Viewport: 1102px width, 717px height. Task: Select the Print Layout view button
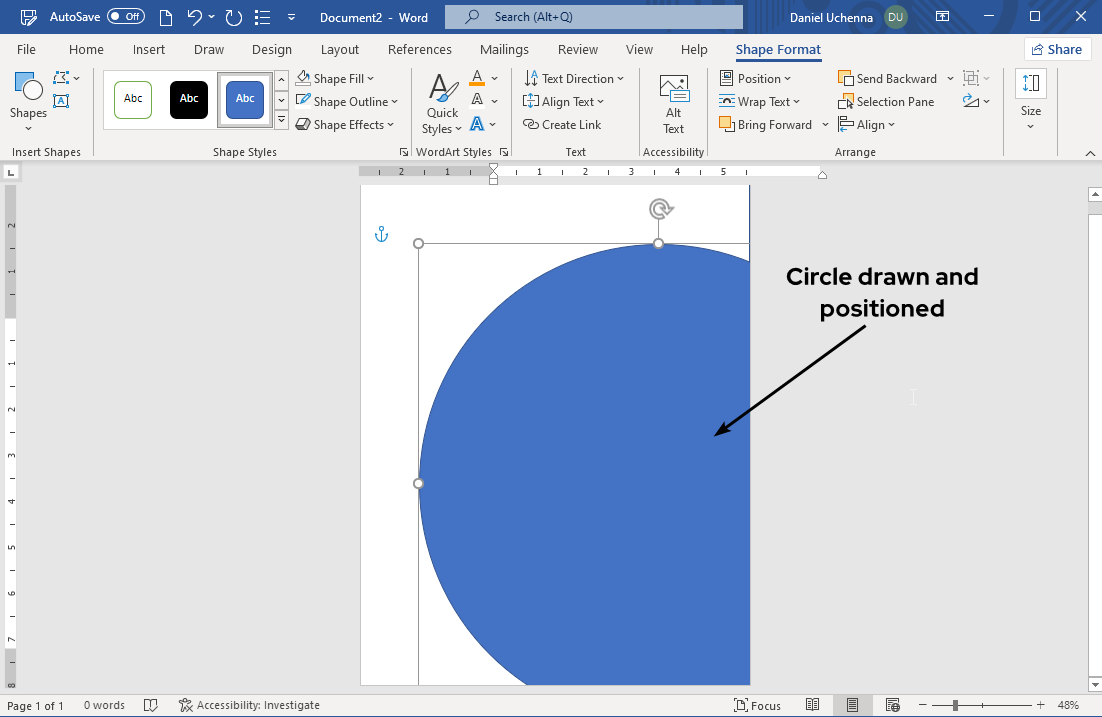point(852,705)
